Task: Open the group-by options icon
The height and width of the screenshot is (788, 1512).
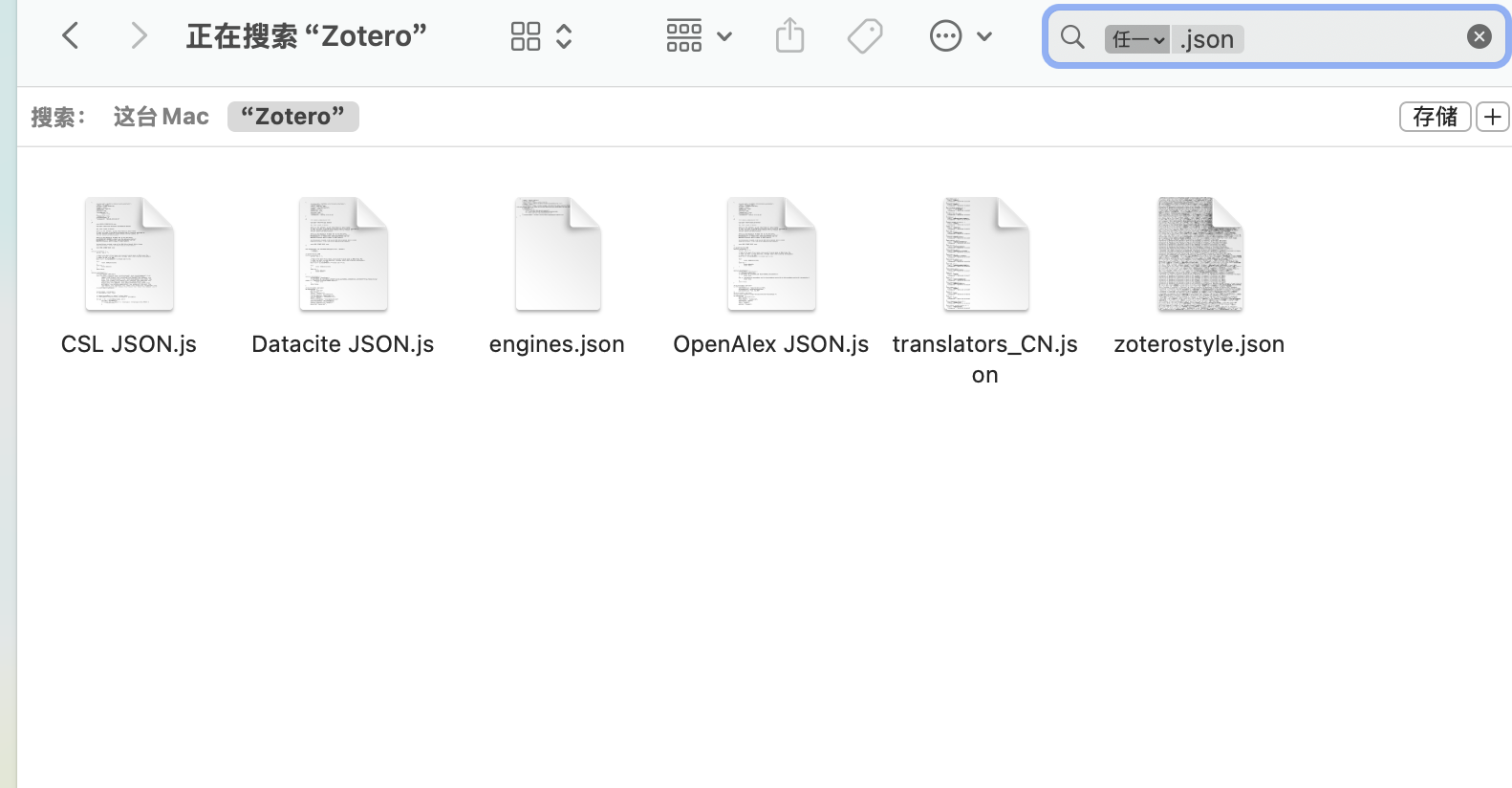Action: [684, 36]
